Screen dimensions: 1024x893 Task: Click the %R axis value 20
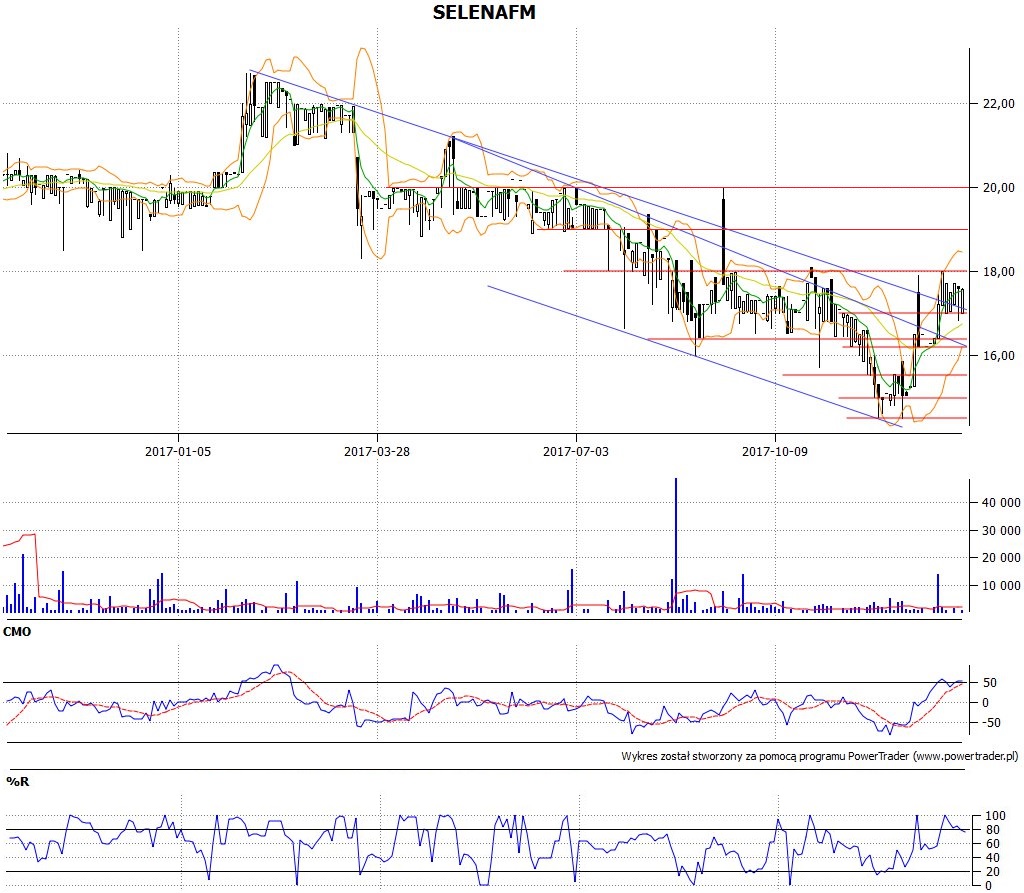[992, 872]
